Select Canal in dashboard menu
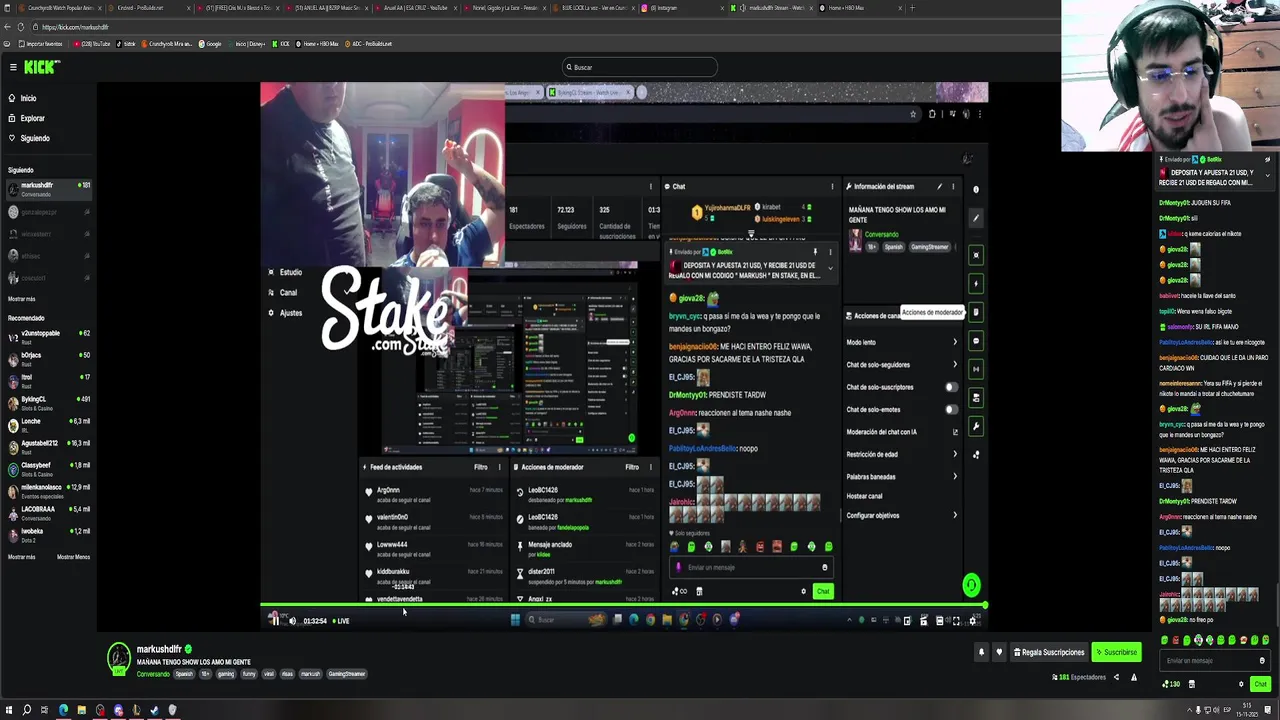 pyautogui.click(x=282, y=292)
